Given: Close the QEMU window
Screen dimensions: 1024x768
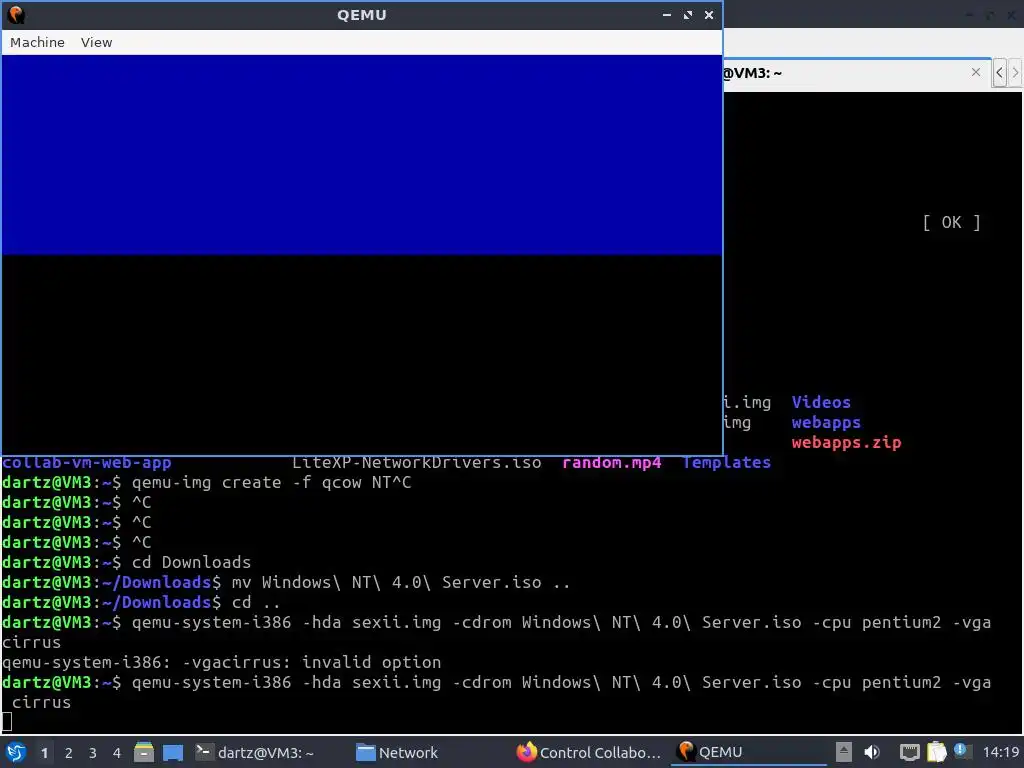Looking at the screenshot, I should click(x=709, y=14).
